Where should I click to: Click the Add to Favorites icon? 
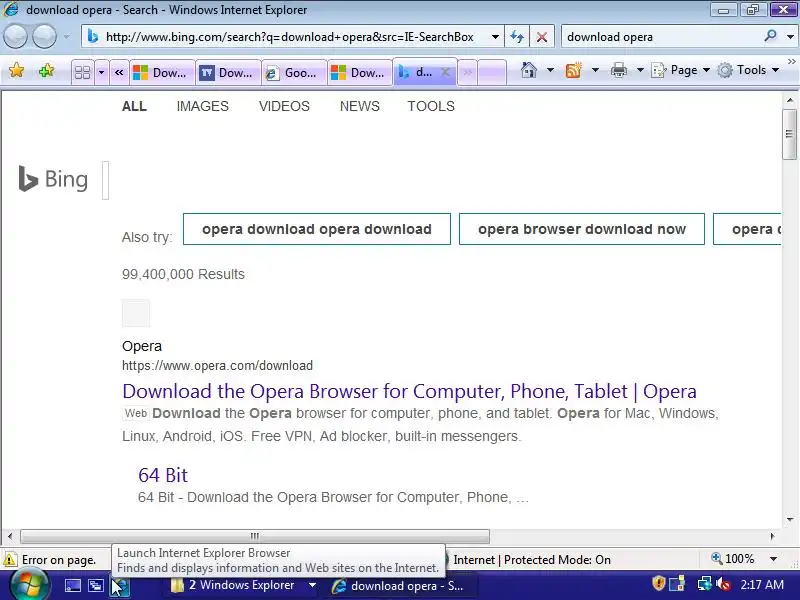click(x=46, y=70)
